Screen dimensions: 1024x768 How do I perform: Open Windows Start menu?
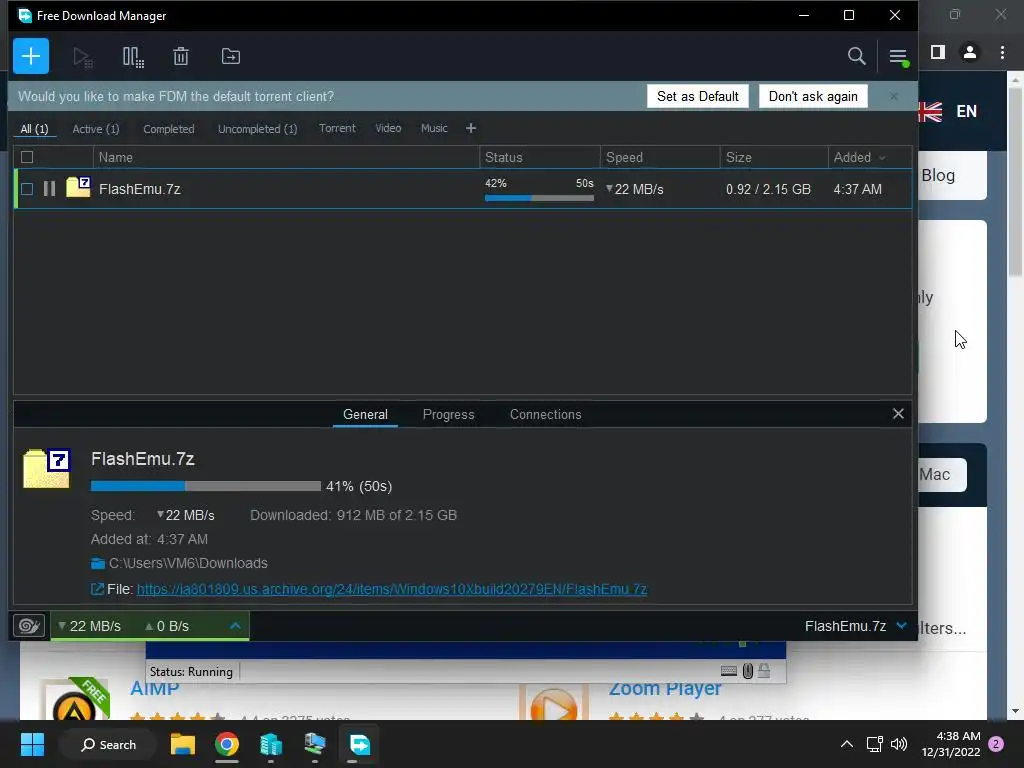[x=32, y=744]
